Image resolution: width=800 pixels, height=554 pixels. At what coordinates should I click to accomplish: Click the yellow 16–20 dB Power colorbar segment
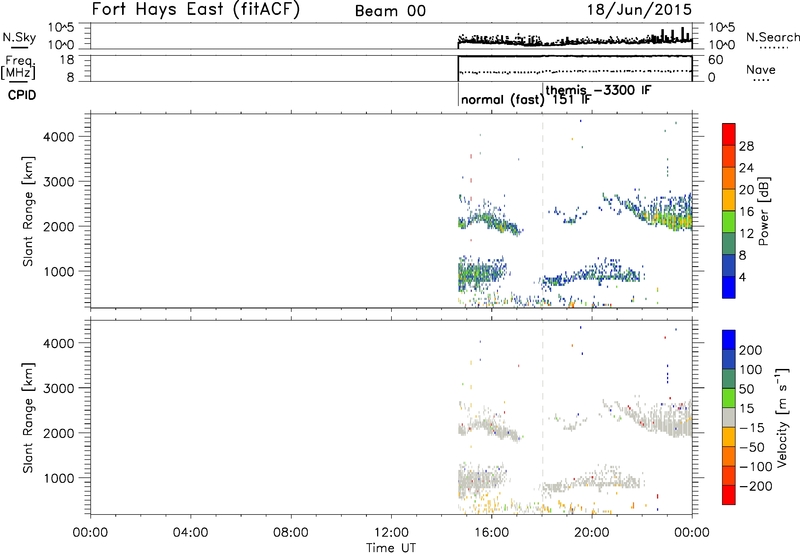pos(729,199)
